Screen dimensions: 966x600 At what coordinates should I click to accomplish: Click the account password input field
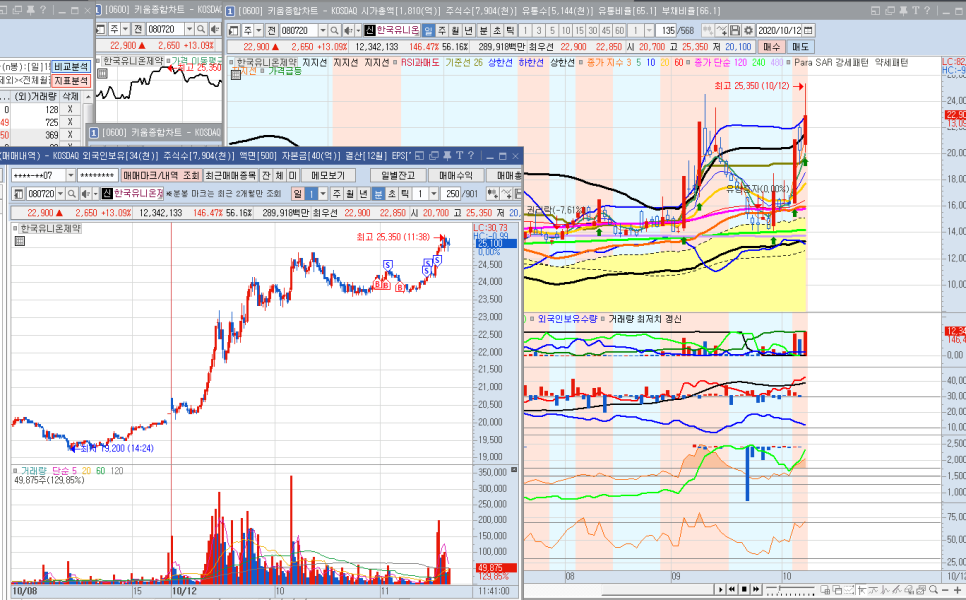tap(96, 175)
